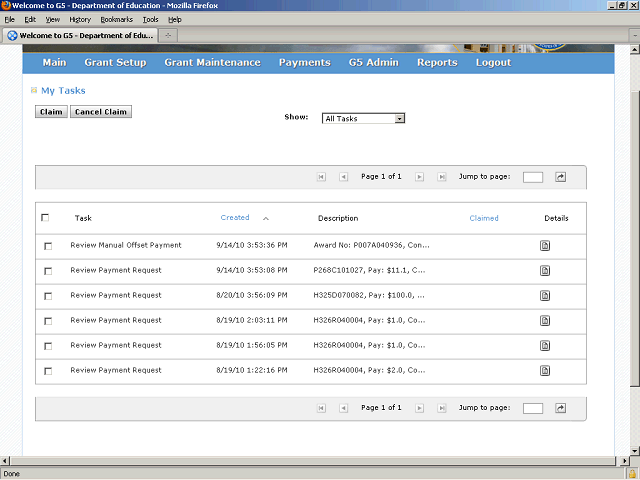This screenshot has height=480, width=640.
Task: Click the vertical scrollbar down arrow
Action: (635, 451)
